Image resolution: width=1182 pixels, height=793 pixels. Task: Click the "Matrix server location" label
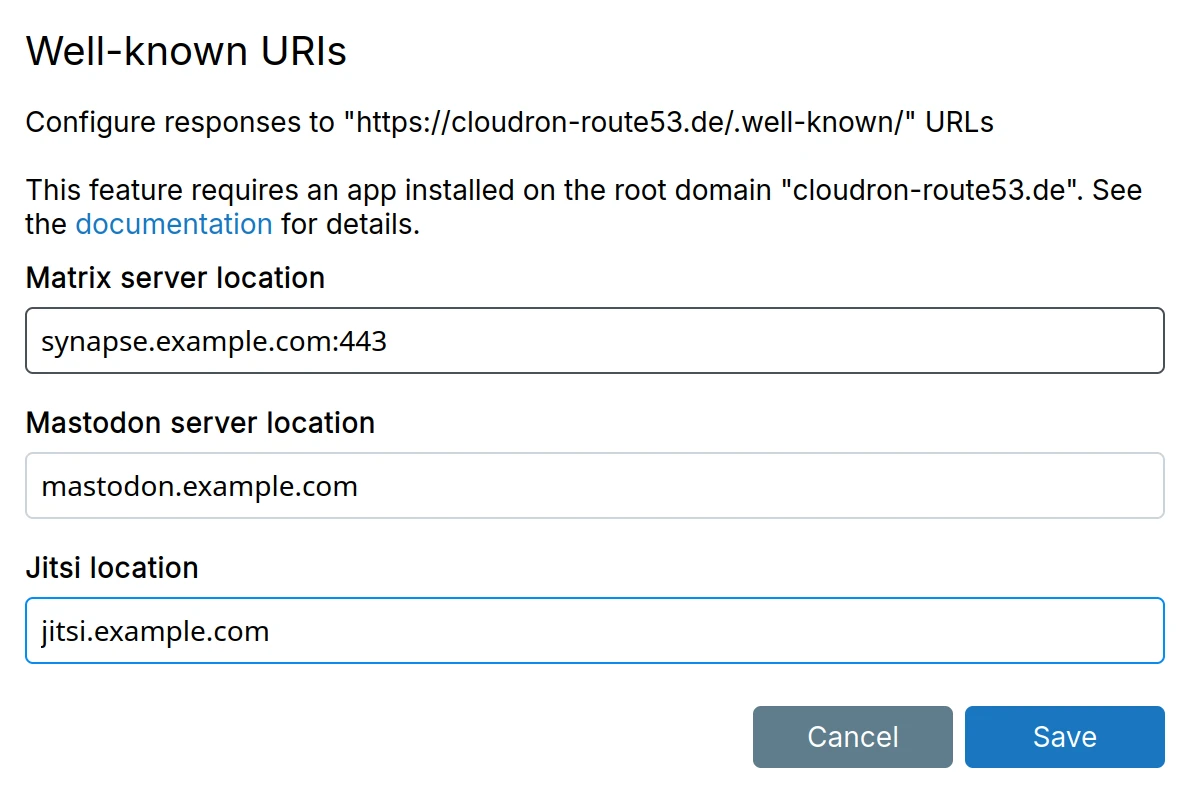175,277
